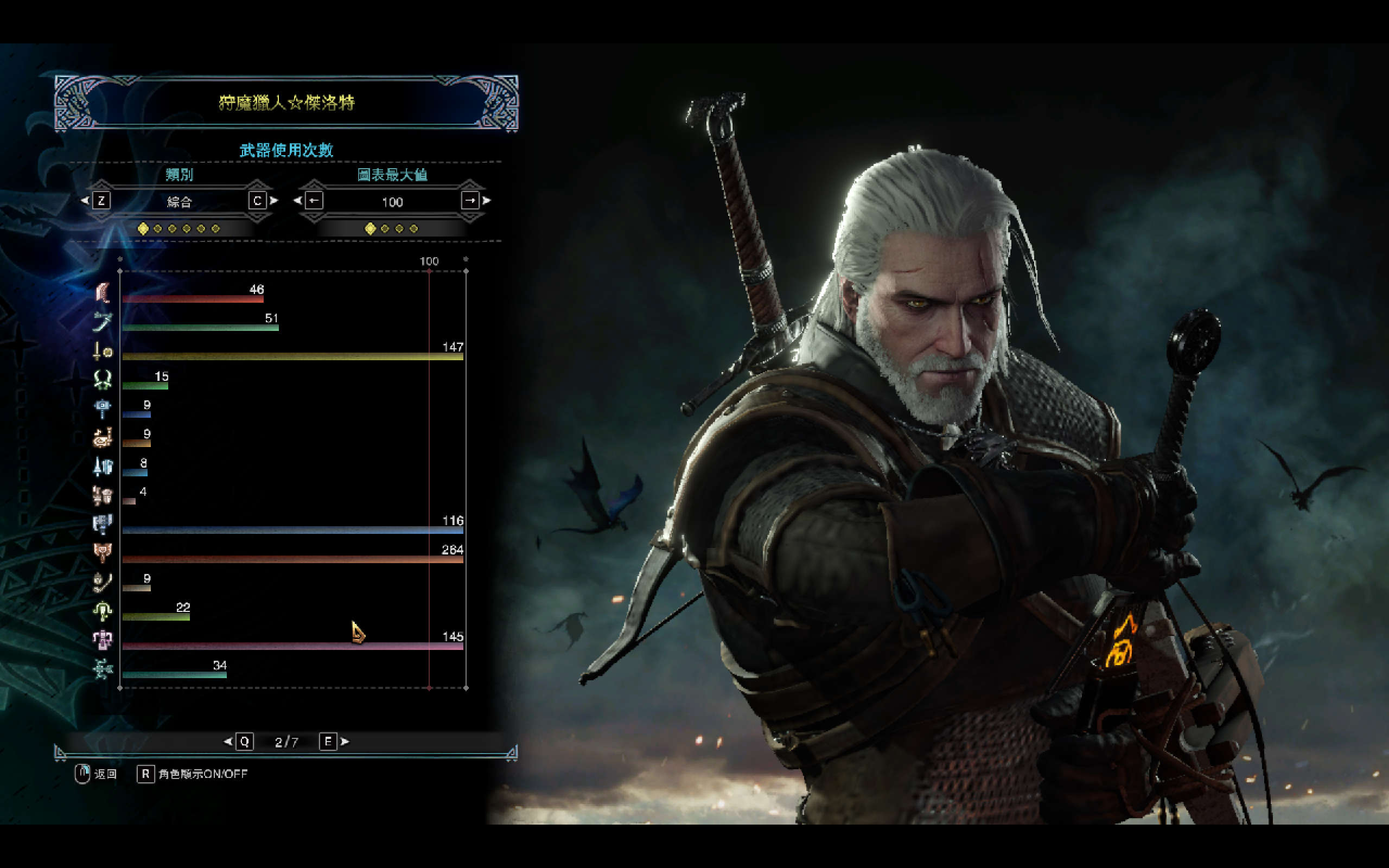
Task: Click the Dual Blades weapon icon
Action: [x=102, y=379]
